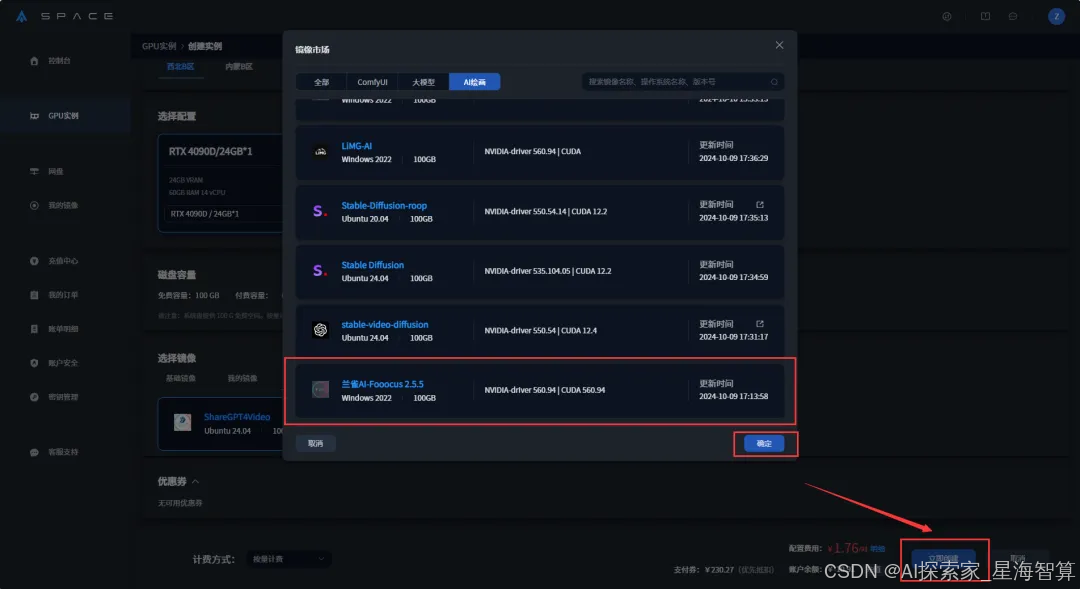This screenshot has width=1080, height=589.
Task: Switch to the 全部 tab
Action: (322, 82)
